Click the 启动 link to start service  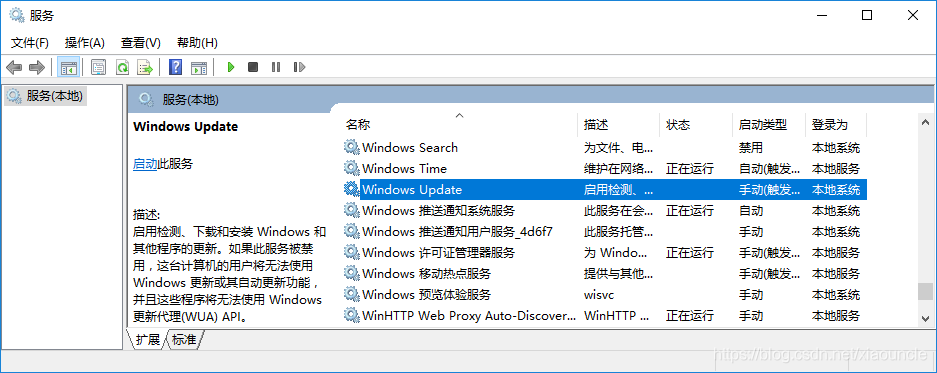point(145,164)
